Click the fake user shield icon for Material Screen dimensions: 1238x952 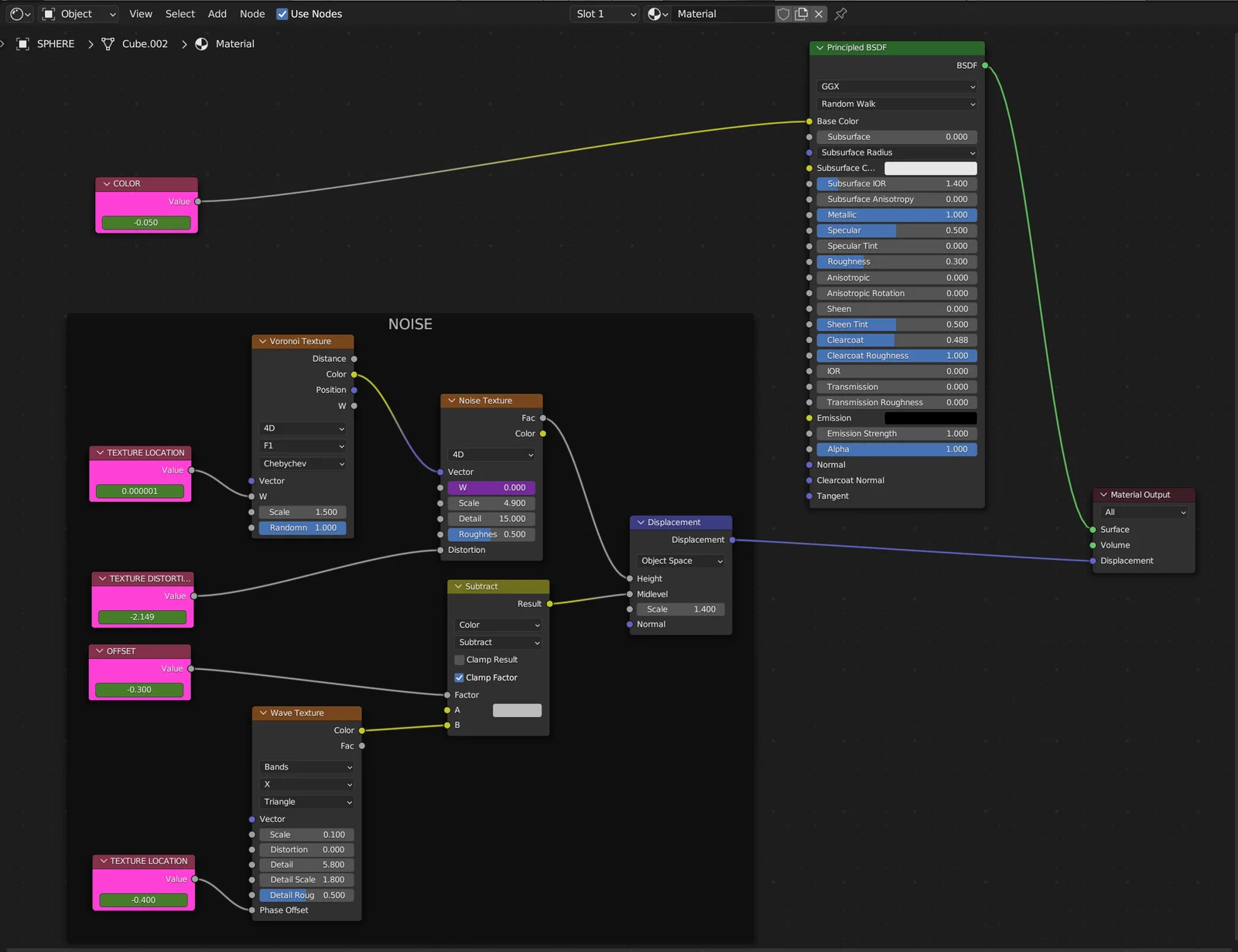tap(783, 14)
